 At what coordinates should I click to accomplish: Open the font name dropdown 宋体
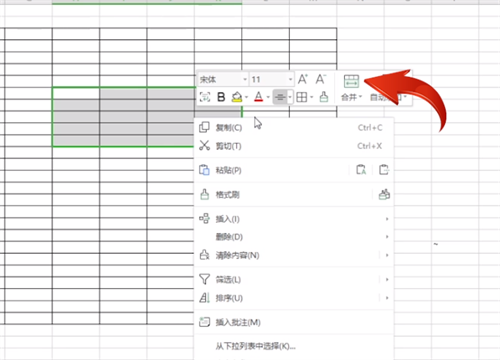coord(223,79)
